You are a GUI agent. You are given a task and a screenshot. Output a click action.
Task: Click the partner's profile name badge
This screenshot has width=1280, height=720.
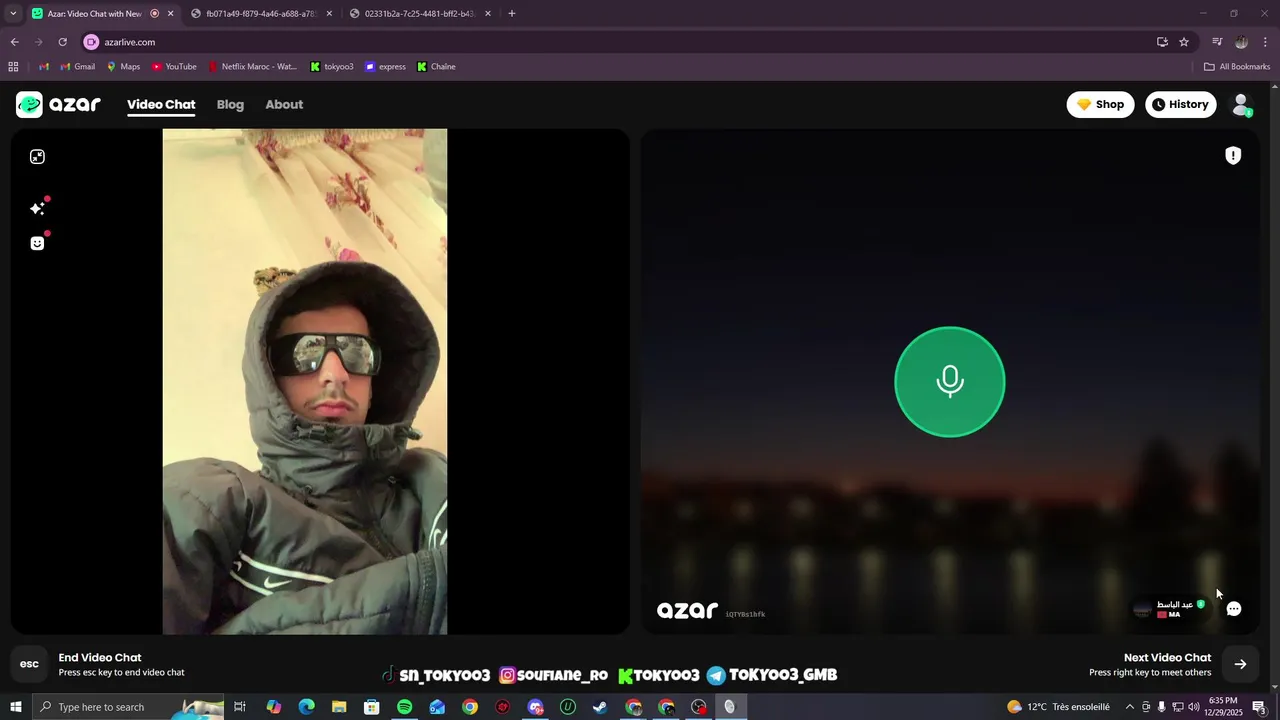(1170, 609)
